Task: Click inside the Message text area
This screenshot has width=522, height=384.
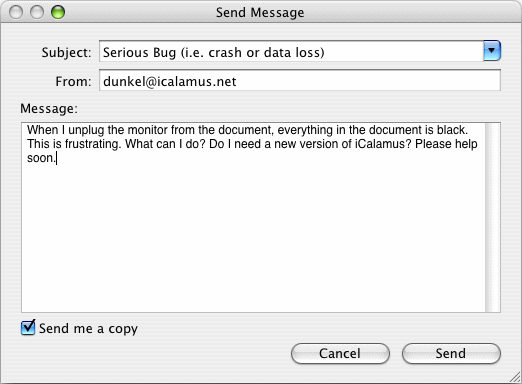Action: (253, 217)
